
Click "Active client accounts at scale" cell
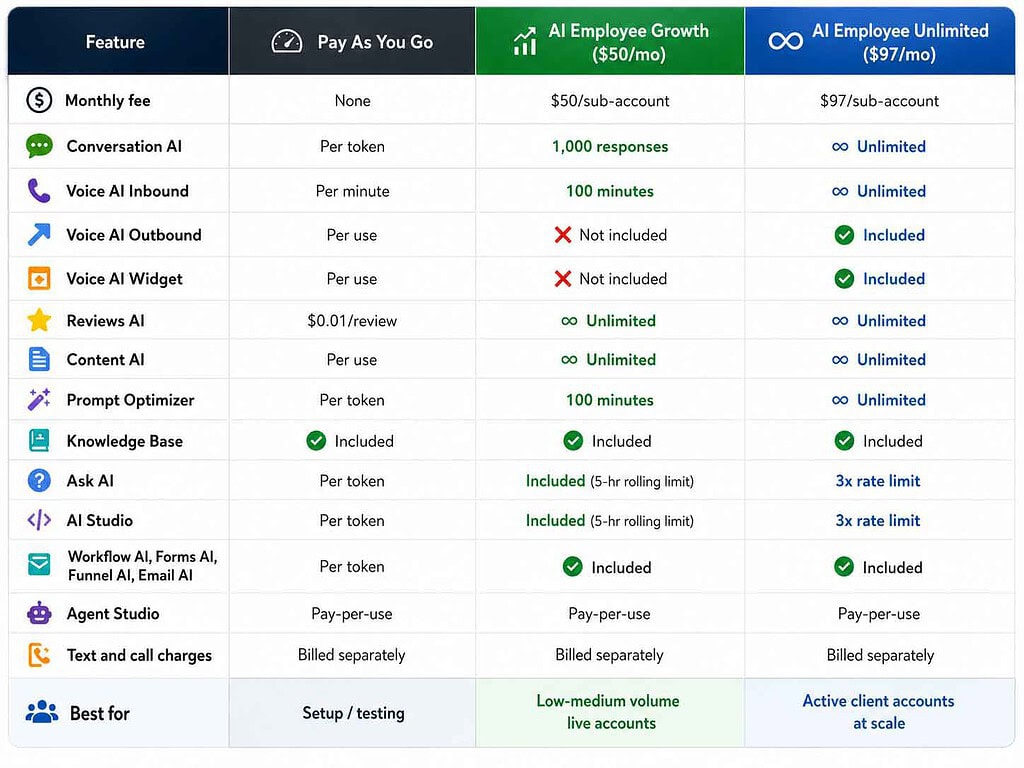pyautogui.click(x=878, y=712)
